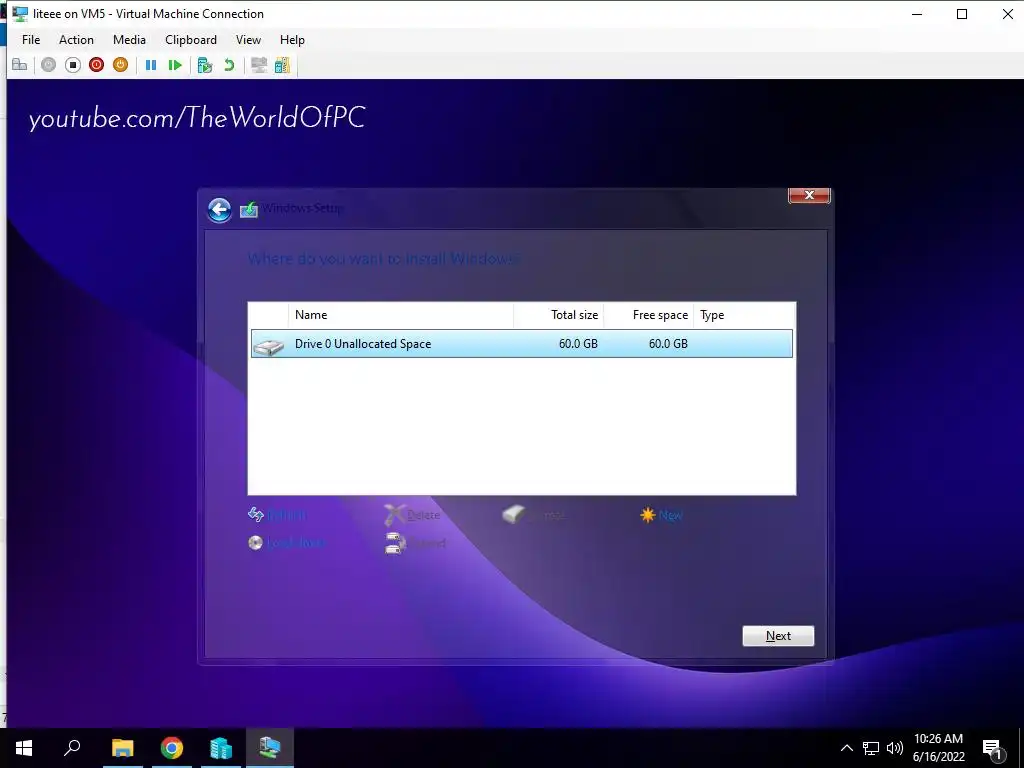This screenshot has height=768, width=1024.
Task: Click the Turn Off (black square) toolbar icon
Action: point(72,65)
